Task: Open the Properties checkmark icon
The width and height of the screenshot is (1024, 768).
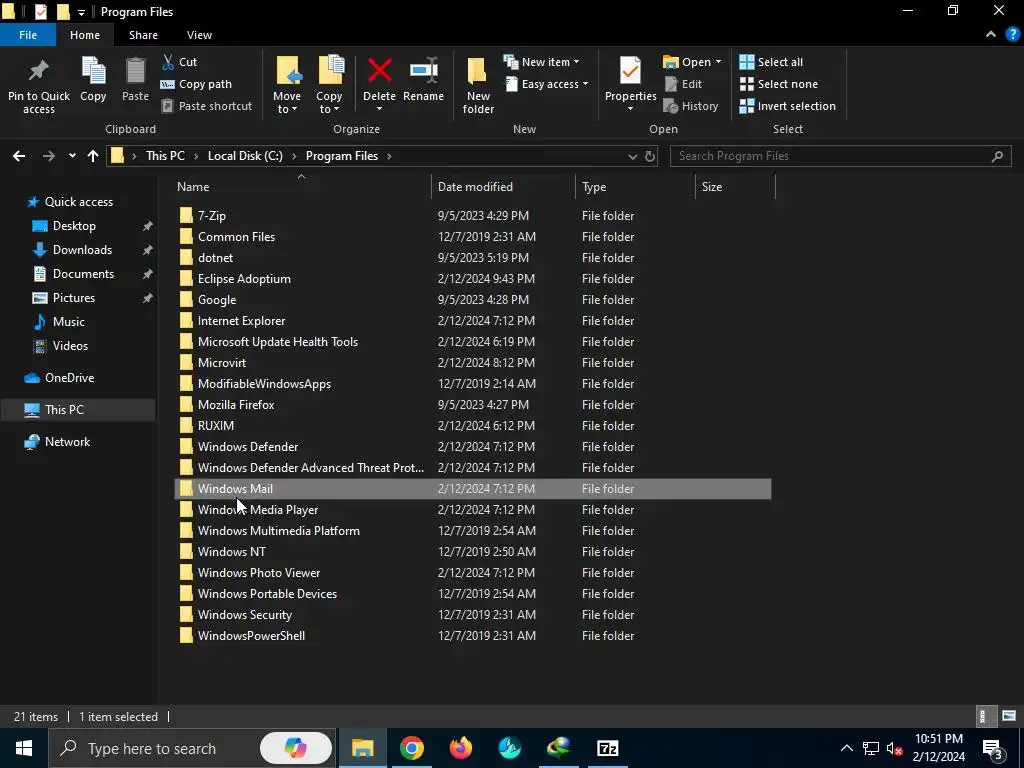Action: pos(630,71)
